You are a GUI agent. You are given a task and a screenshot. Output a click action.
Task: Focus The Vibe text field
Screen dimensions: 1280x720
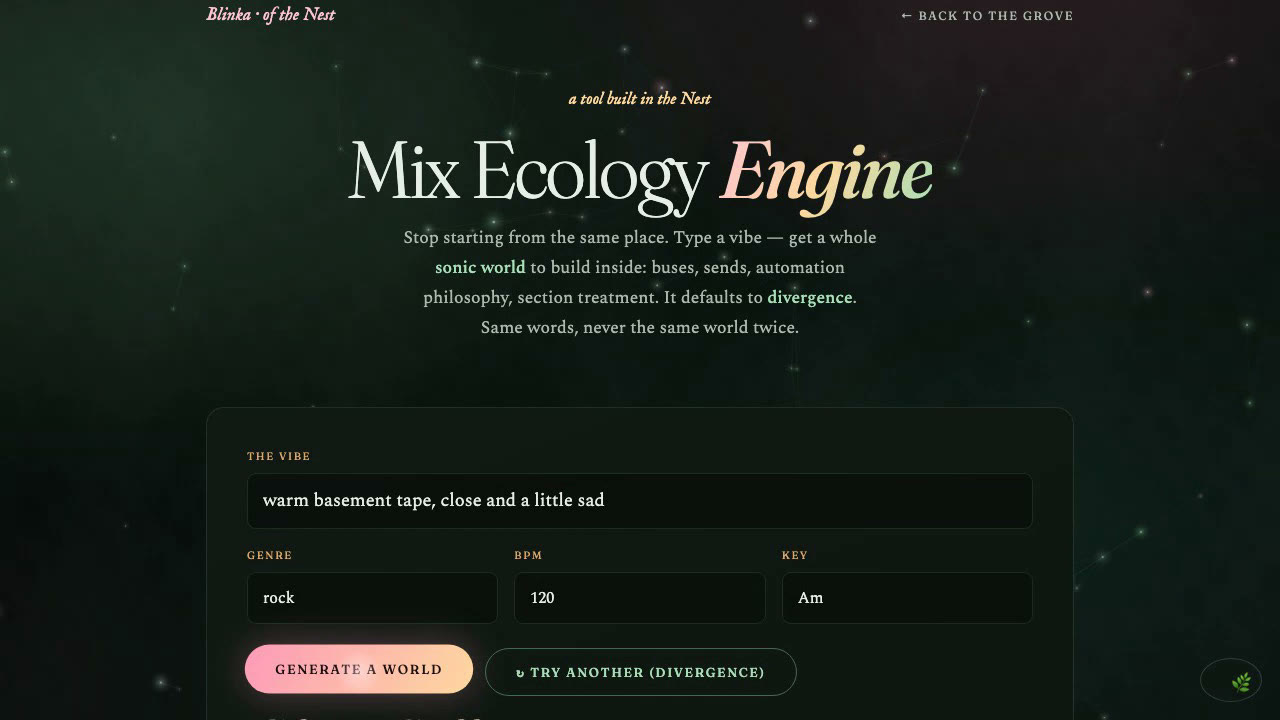(x=640, y=501)
